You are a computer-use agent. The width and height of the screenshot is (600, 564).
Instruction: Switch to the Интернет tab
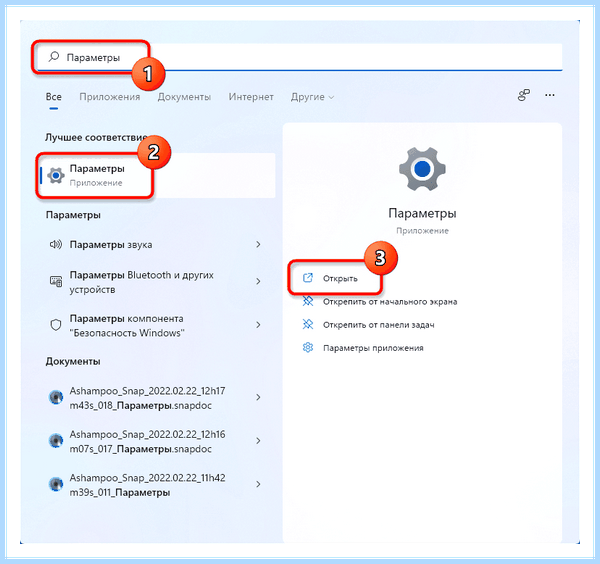tap(251, 97)
